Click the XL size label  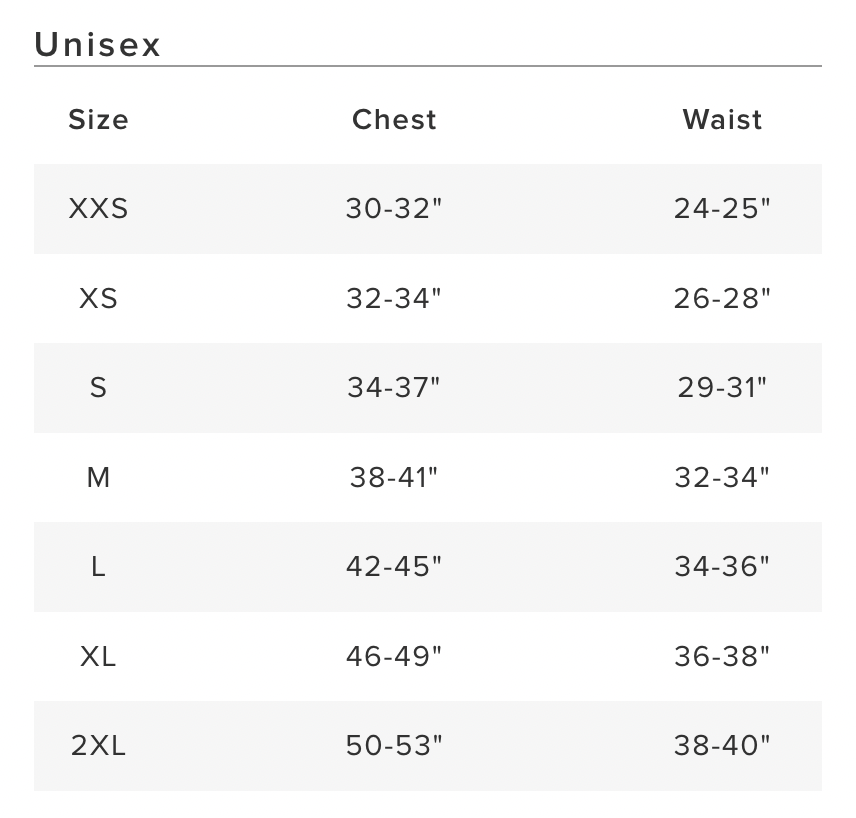[98, 657]
